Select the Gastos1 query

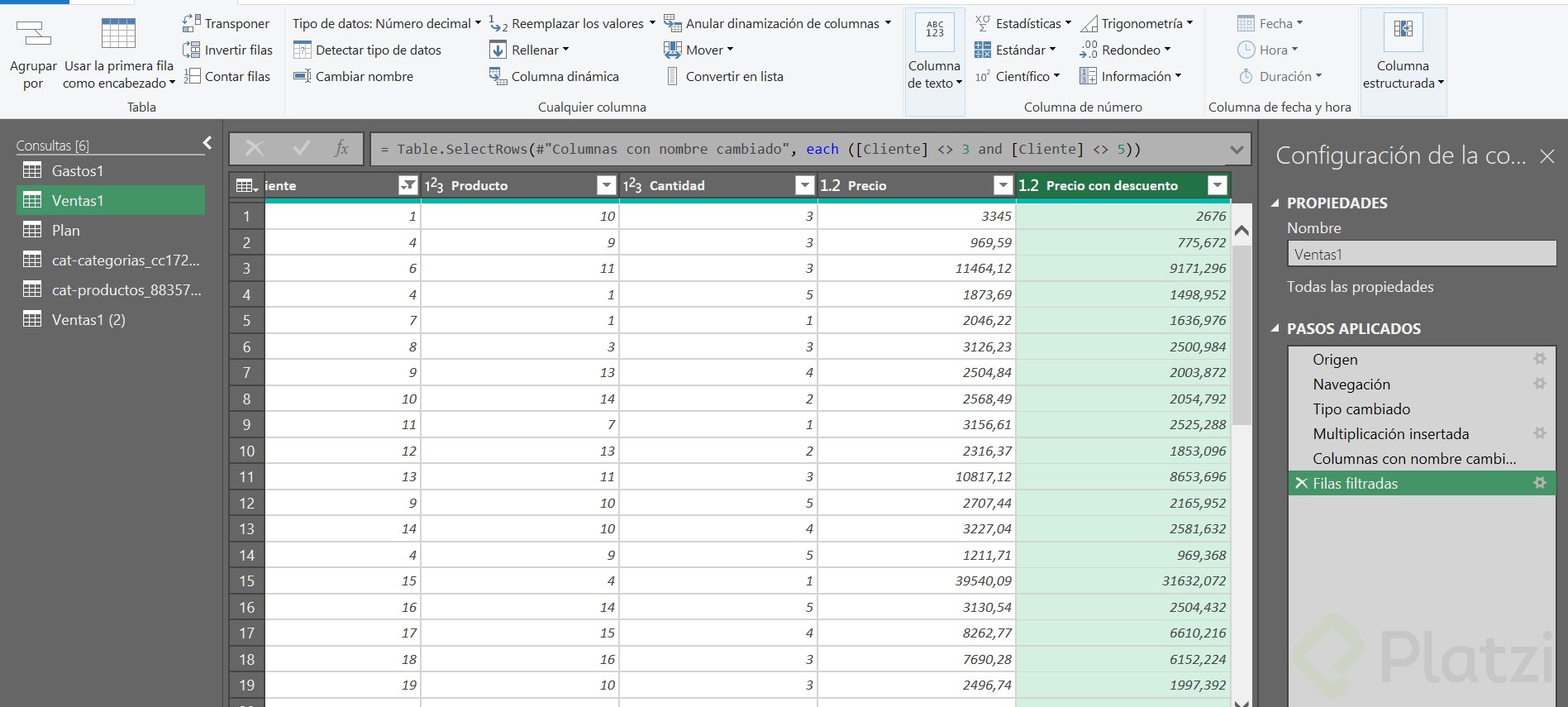pos(77,171)
